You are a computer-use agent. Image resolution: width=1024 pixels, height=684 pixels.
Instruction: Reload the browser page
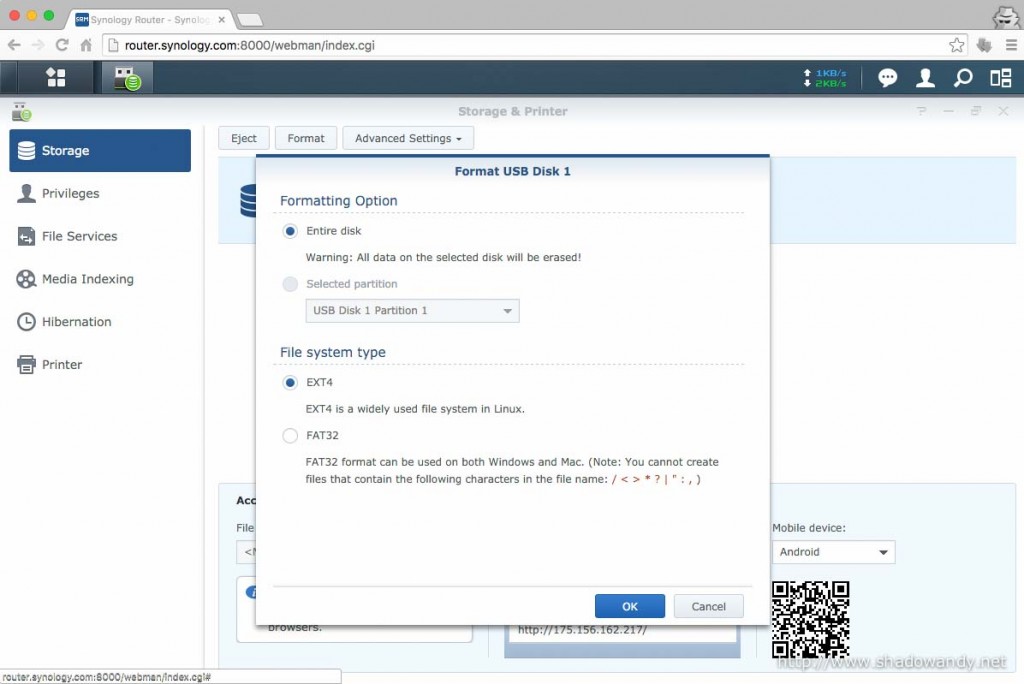[x=62, y=45]
